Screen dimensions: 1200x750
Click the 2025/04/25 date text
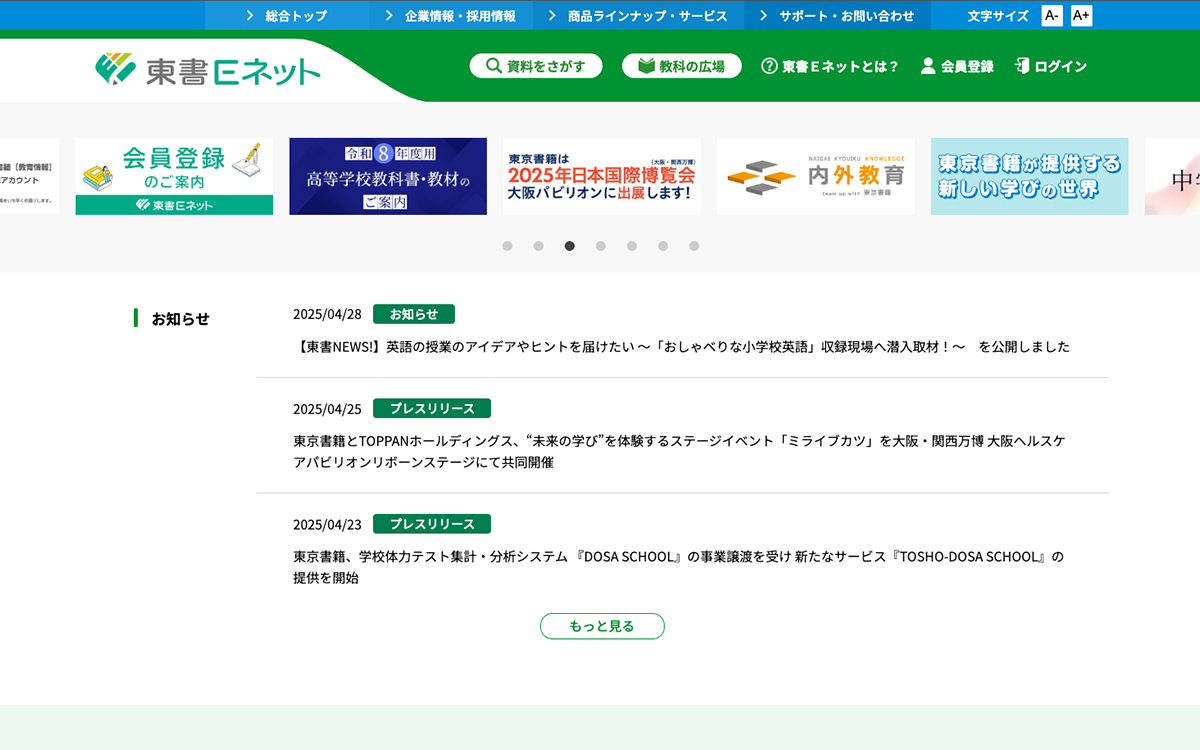click(x=327, y=409)
